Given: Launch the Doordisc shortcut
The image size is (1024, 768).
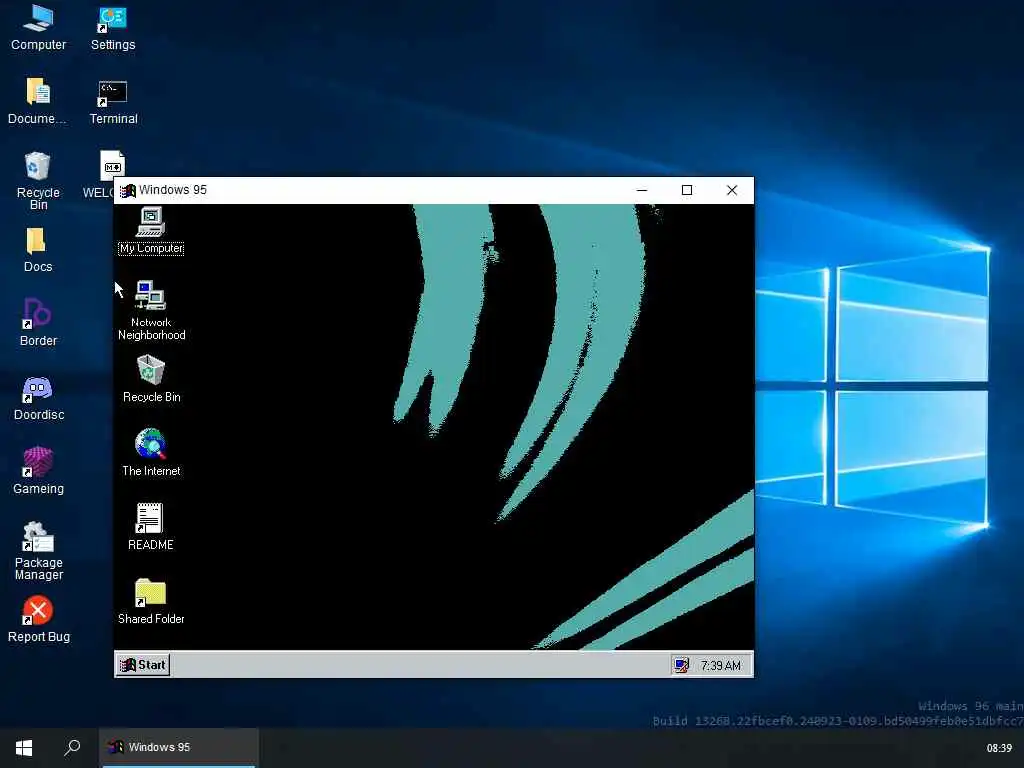Looking at the screenshot, I should (39, 398).
